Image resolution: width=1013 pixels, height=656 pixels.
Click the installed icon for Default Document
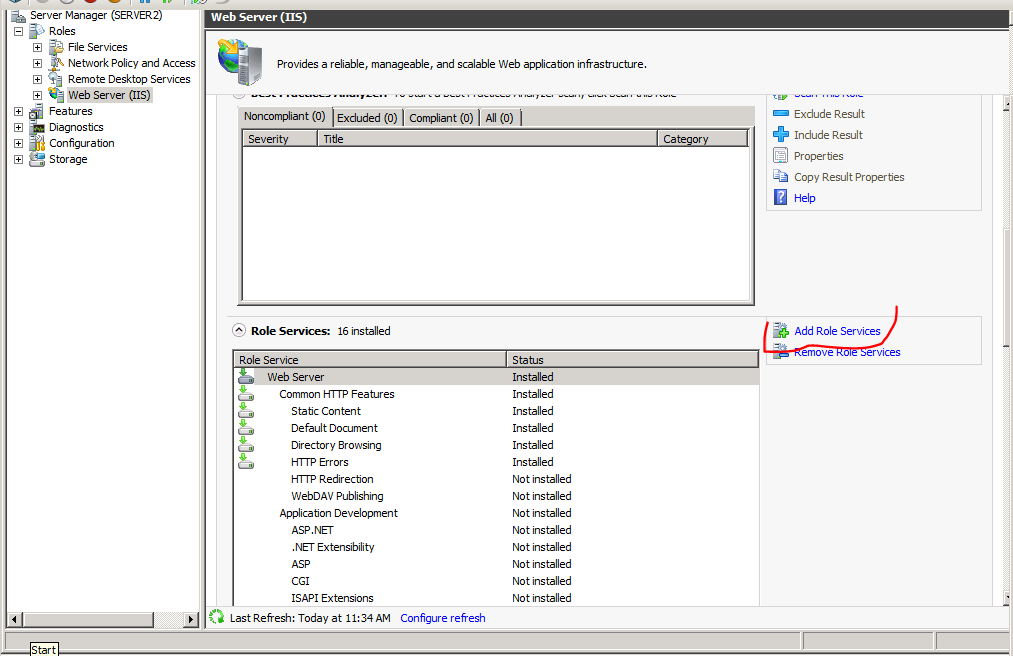coord(245,427)
